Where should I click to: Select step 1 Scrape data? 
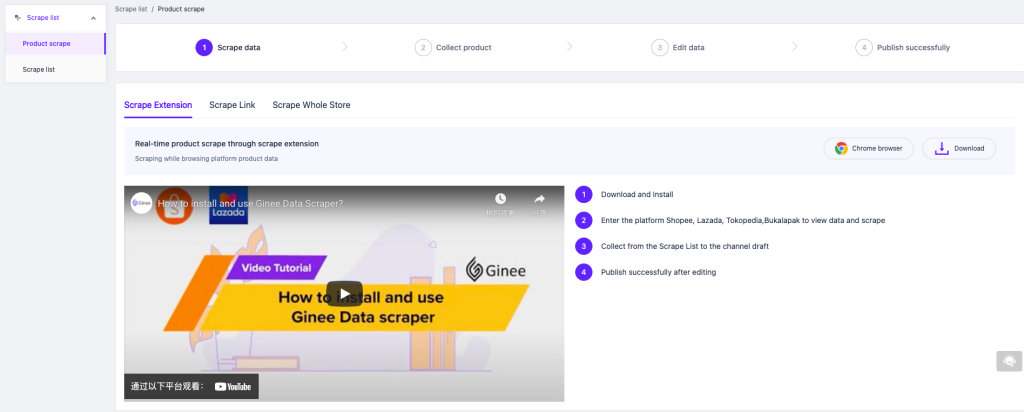pyautogui.click(x=204, y=48)
